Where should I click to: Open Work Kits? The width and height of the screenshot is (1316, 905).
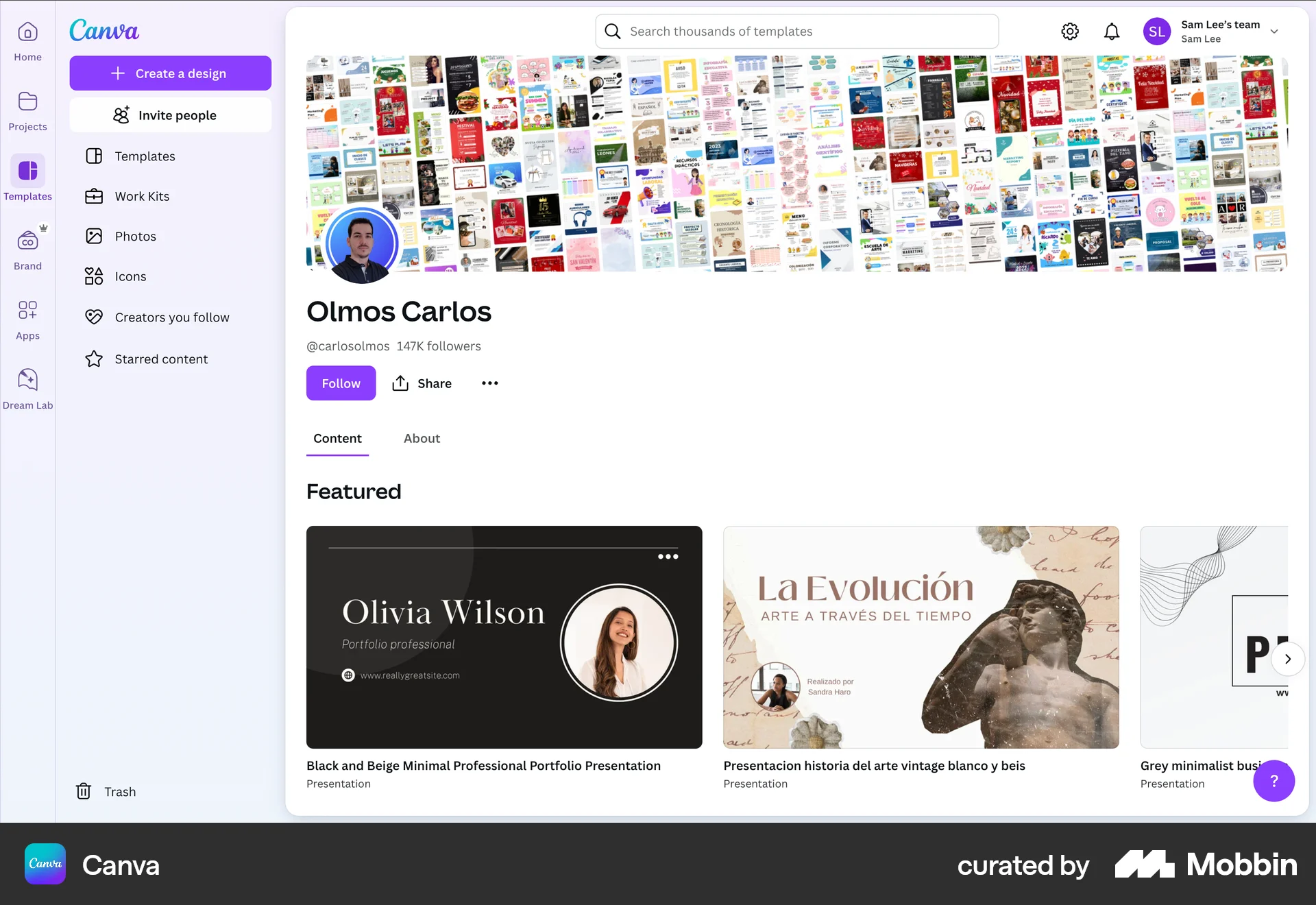[x=141, y=196]
